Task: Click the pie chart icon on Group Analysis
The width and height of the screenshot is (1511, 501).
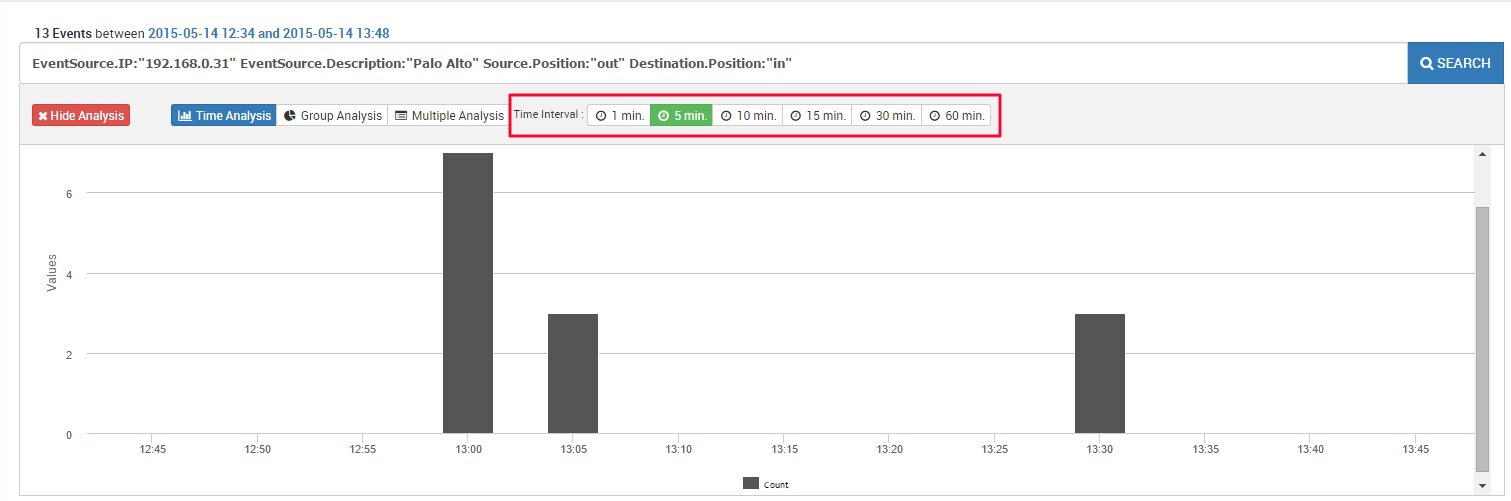Action: pyautogui.click(x=290, y=116)
